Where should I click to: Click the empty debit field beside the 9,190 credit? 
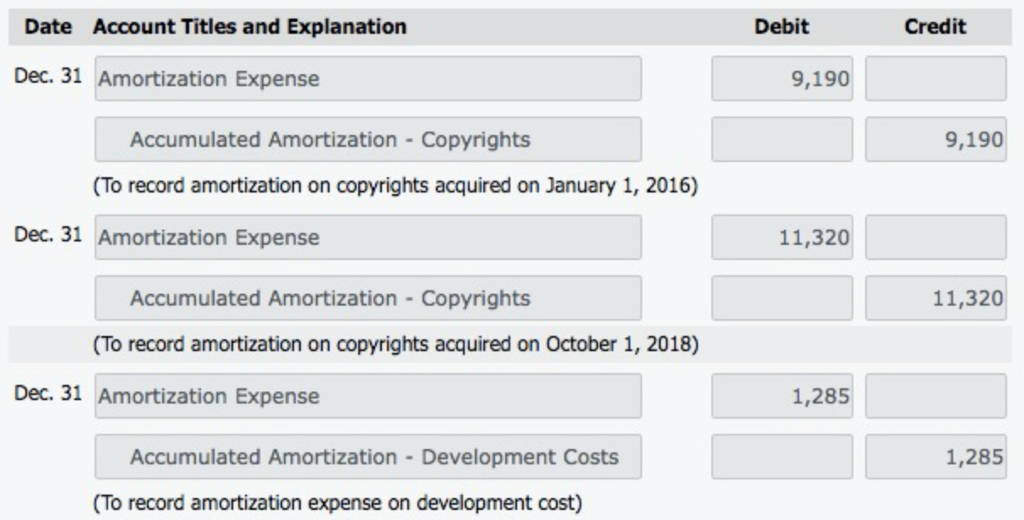click(782, 139)
